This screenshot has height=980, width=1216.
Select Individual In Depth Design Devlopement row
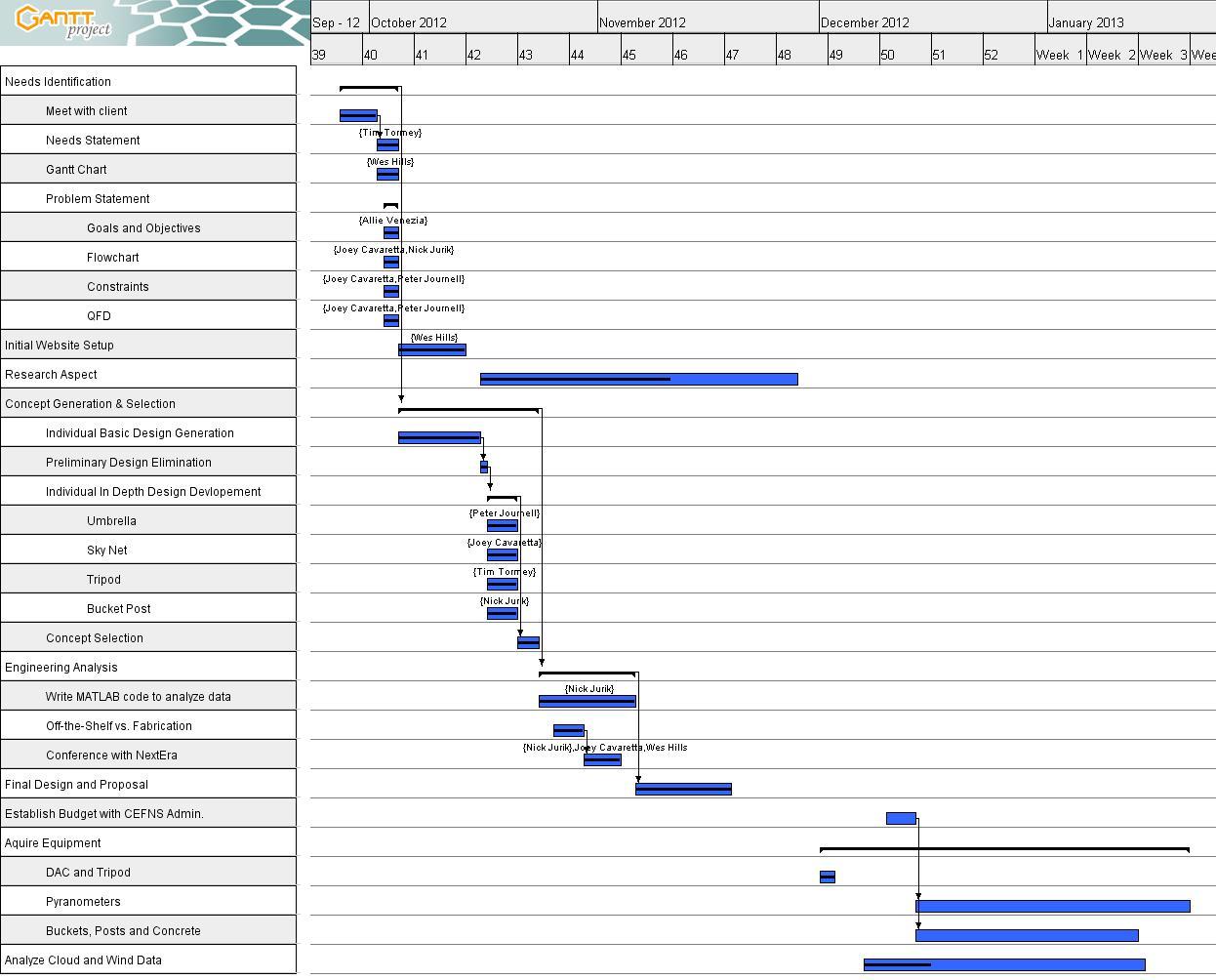(148, 491)
